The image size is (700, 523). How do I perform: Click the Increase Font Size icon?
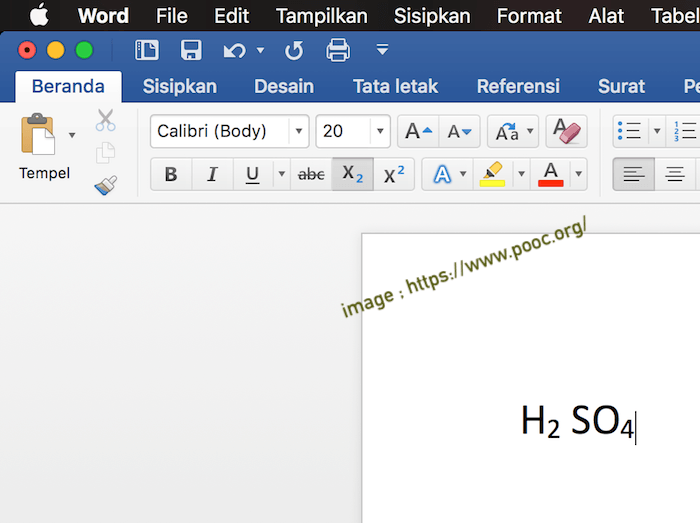[418, 131]
